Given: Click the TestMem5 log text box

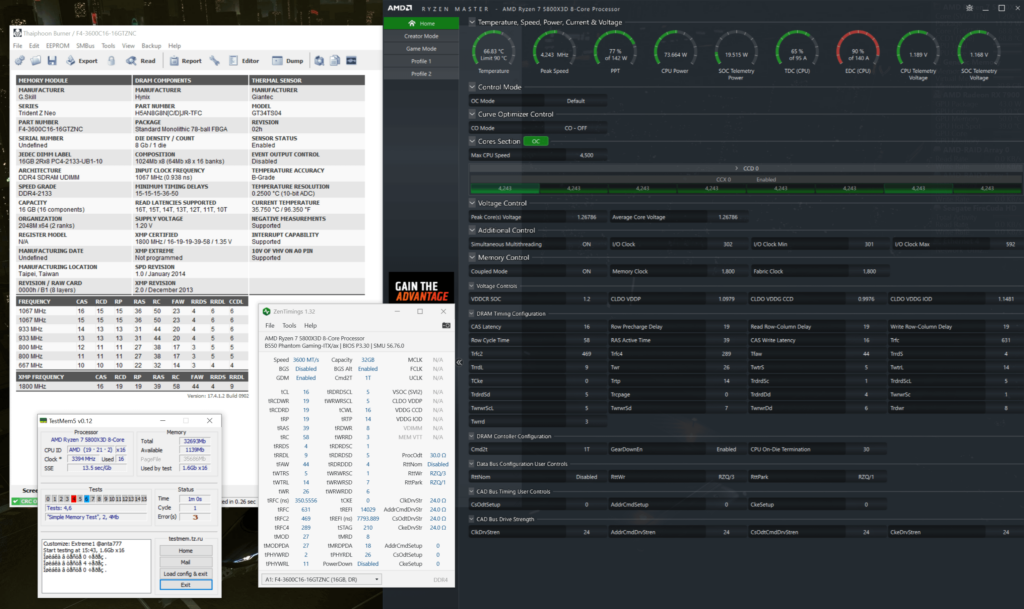Looking at the screenshot, I should click(95, 565).
